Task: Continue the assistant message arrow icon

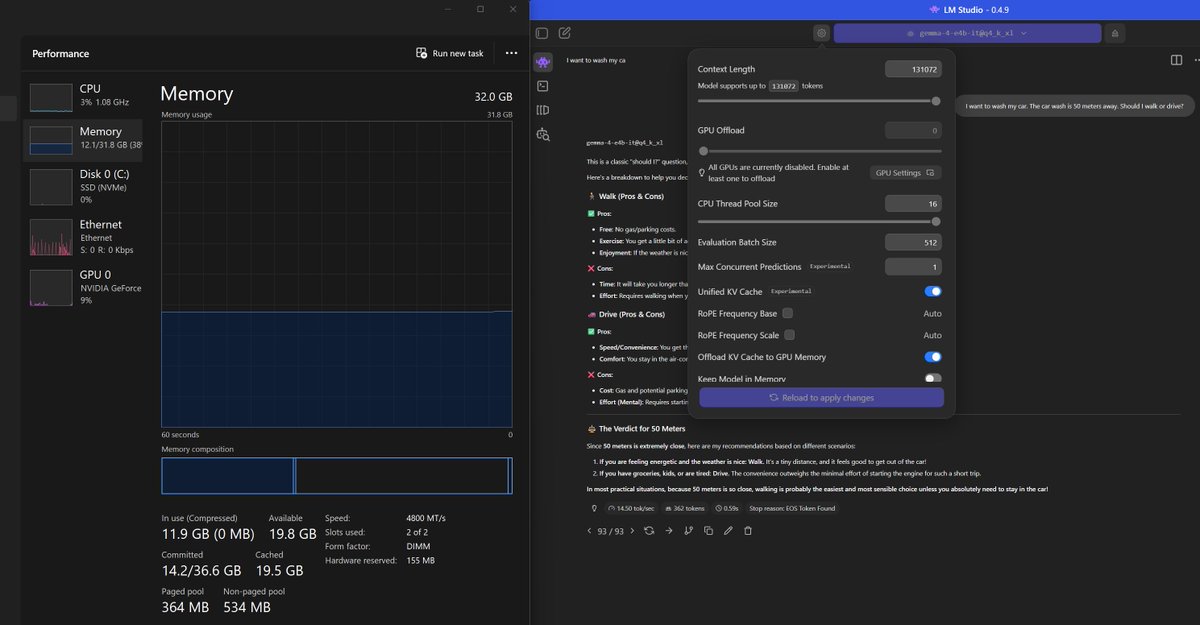Action: coord(669,531)
